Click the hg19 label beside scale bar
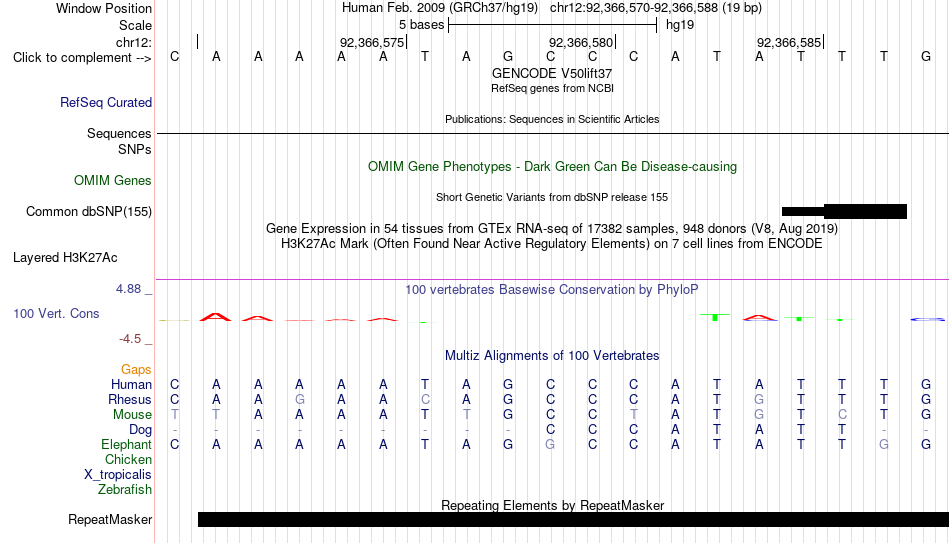The height and width of the screenshot is (543, 950). [680, 25]
